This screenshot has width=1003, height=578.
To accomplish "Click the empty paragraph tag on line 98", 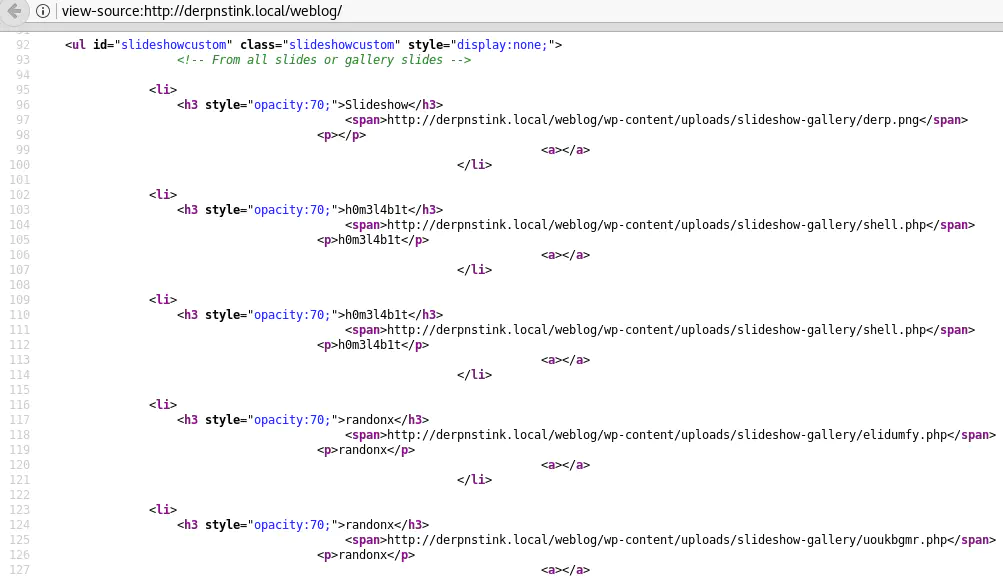I will (x=341, y=135).
